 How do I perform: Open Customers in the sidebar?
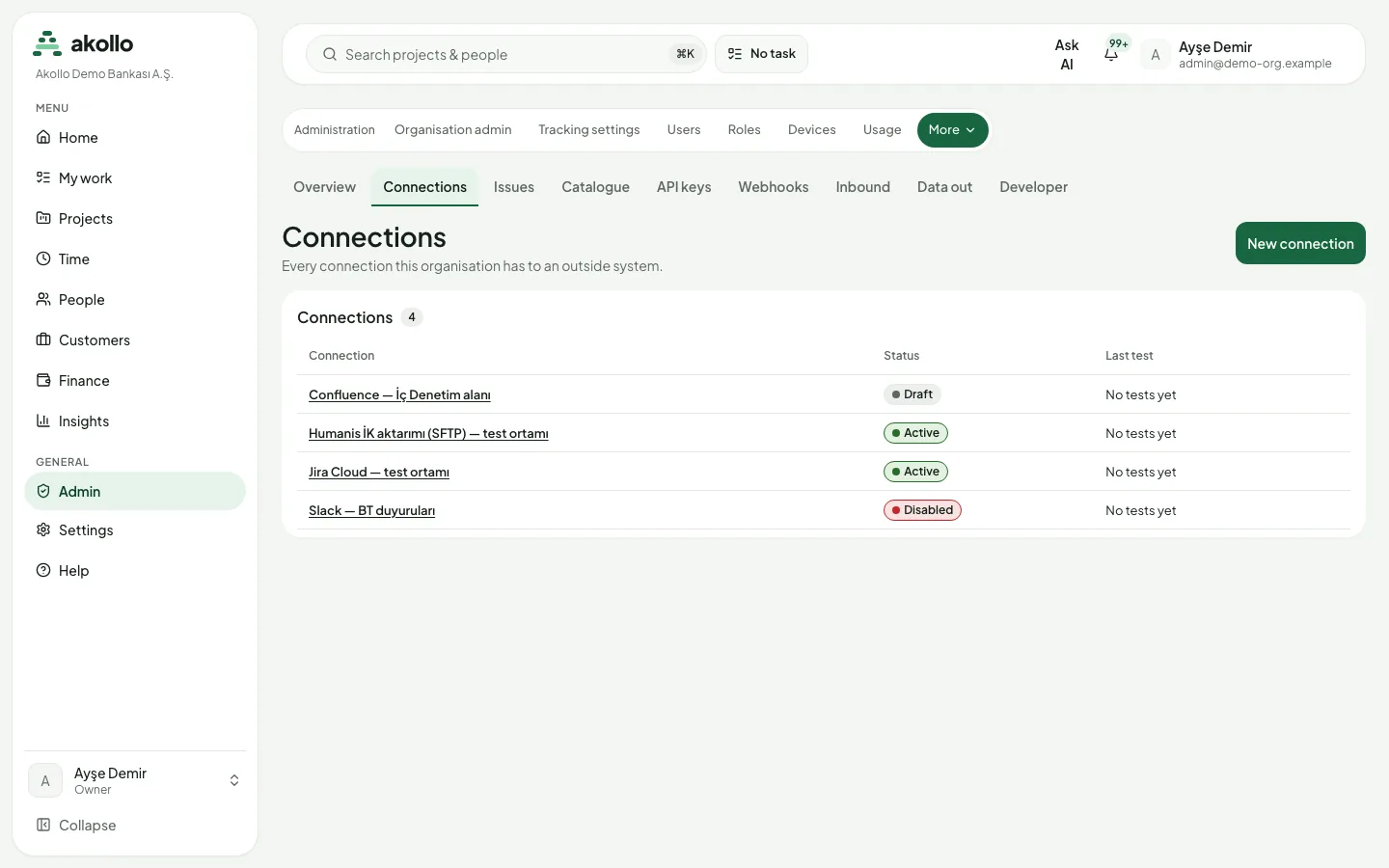pos(135,340)
